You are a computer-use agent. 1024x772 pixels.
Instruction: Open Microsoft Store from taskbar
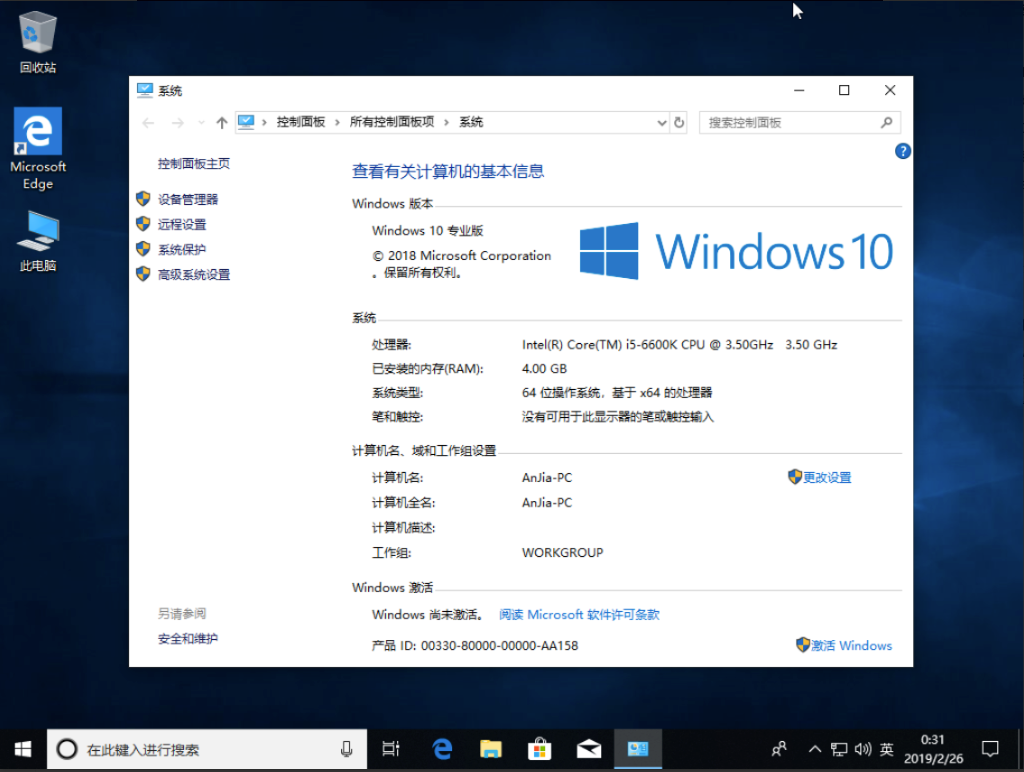539,749
